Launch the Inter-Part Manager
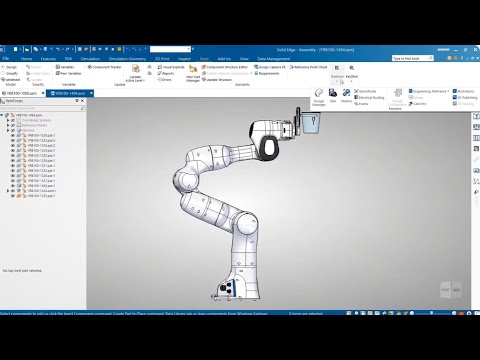This screenshot has width=480, height=360. [x=193, y=73]
